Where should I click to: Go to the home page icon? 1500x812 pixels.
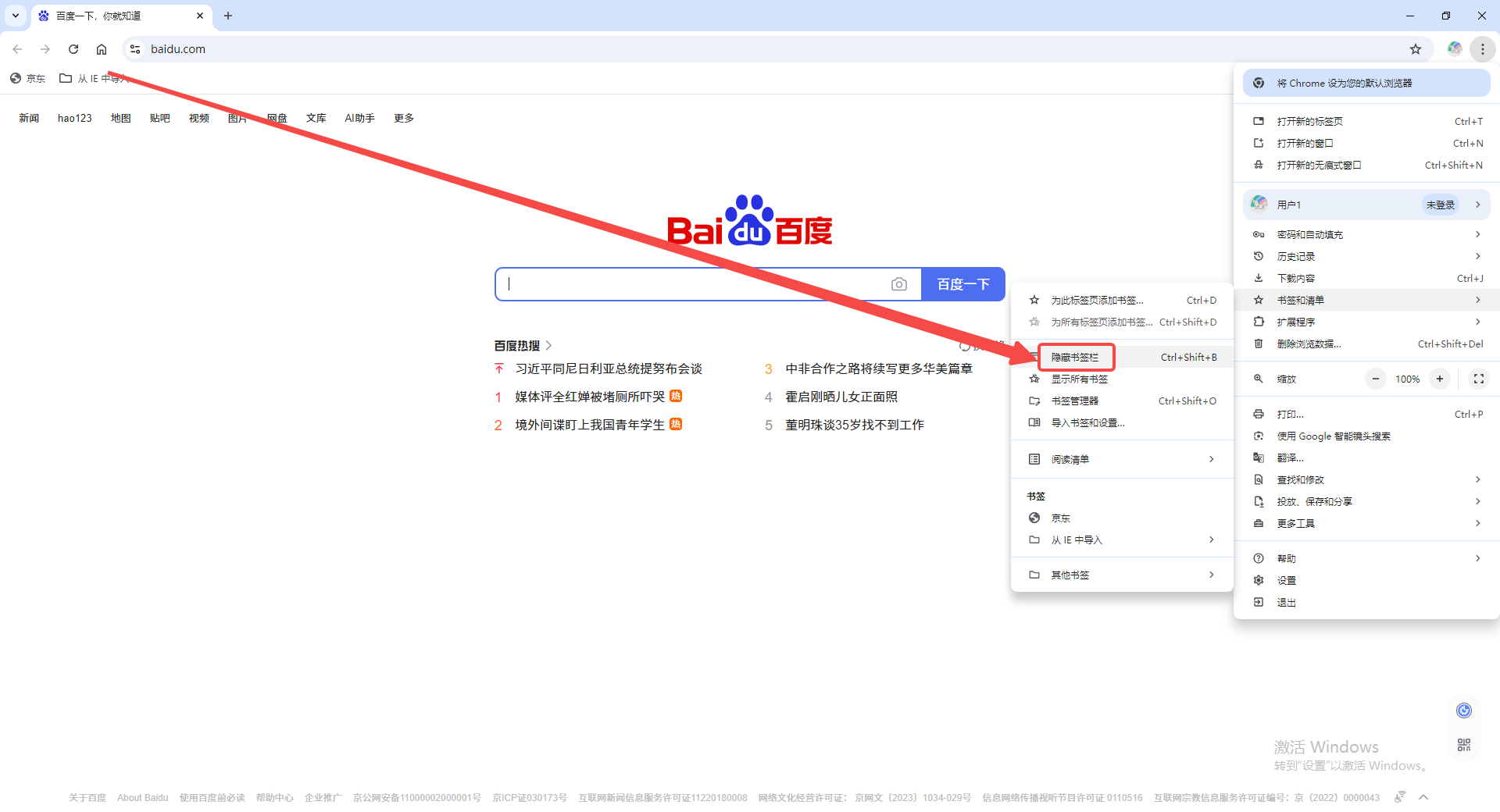point(102,49)
